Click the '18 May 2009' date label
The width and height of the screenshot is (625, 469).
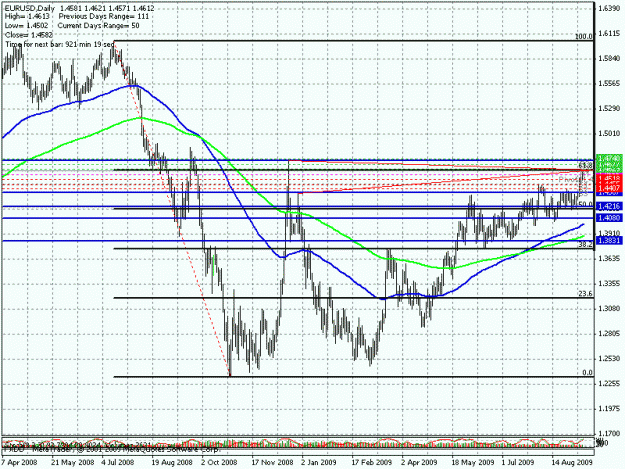(x=473, y=463)
